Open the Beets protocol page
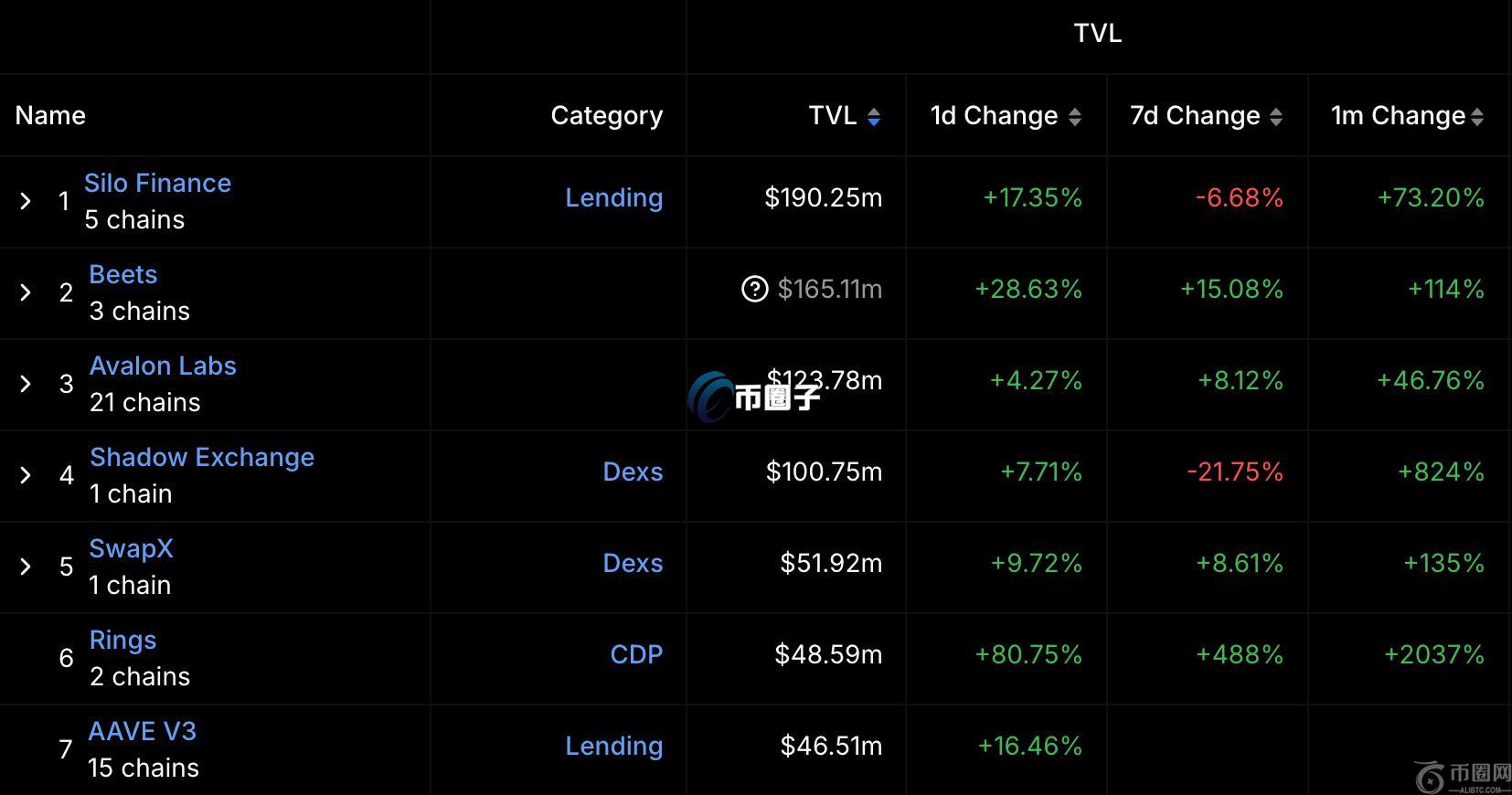 tap(123, 275)
